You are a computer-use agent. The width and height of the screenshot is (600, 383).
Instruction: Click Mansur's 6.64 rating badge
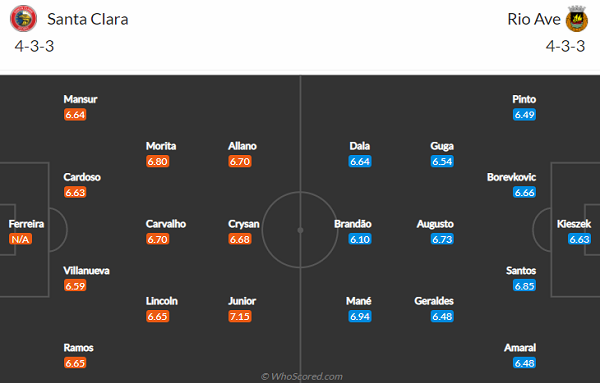click(x=75, y=114)
